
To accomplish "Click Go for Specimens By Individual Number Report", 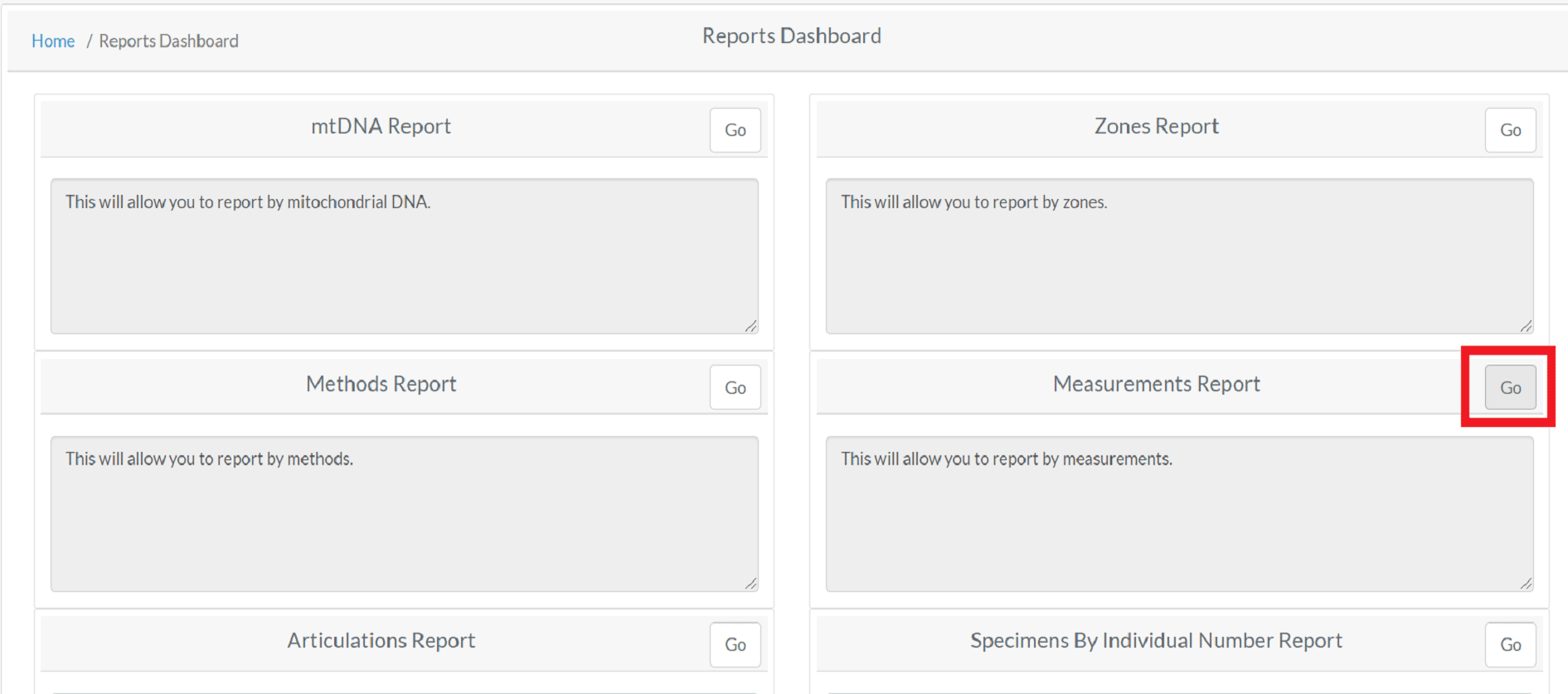I will [x=1510, y=644].
